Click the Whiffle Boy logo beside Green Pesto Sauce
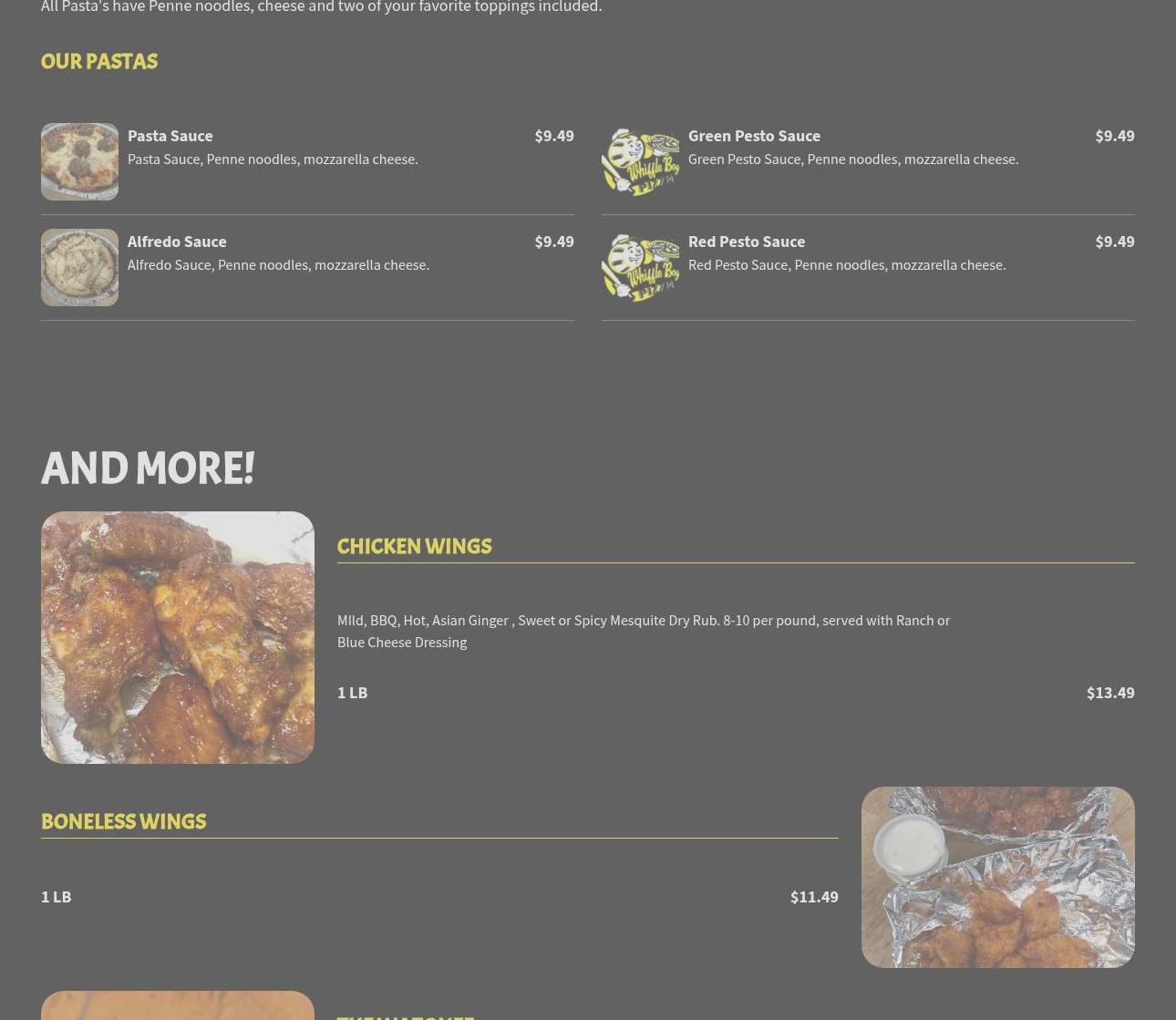Screen dimensions: 1176x1020 (x=640, y=161)
